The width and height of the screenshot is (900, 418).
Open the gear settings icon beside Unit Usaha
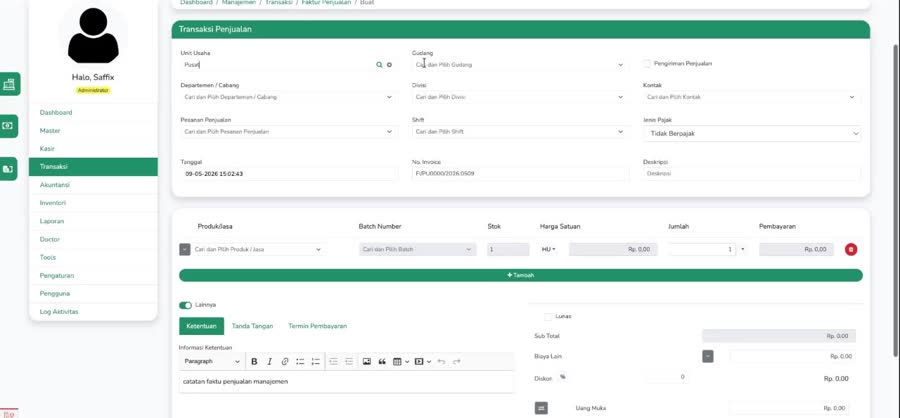click(x=389, y=65)
